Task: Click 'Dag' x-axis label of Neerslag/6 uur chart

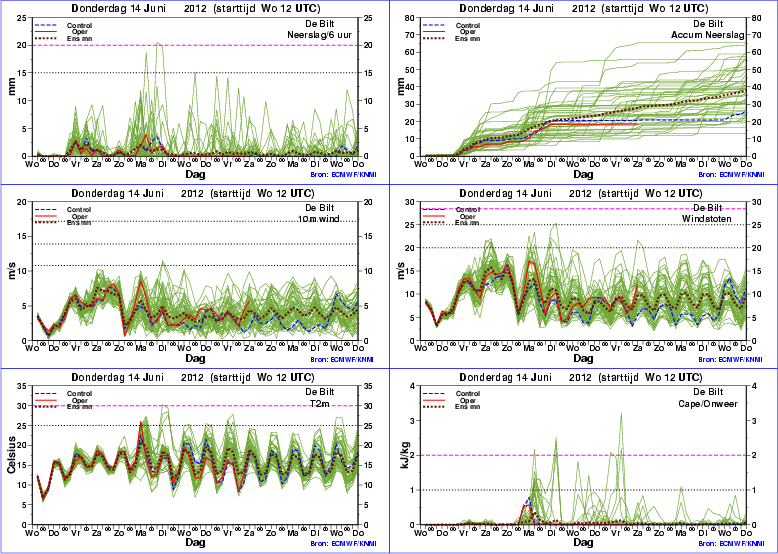Action: (195, 174)
